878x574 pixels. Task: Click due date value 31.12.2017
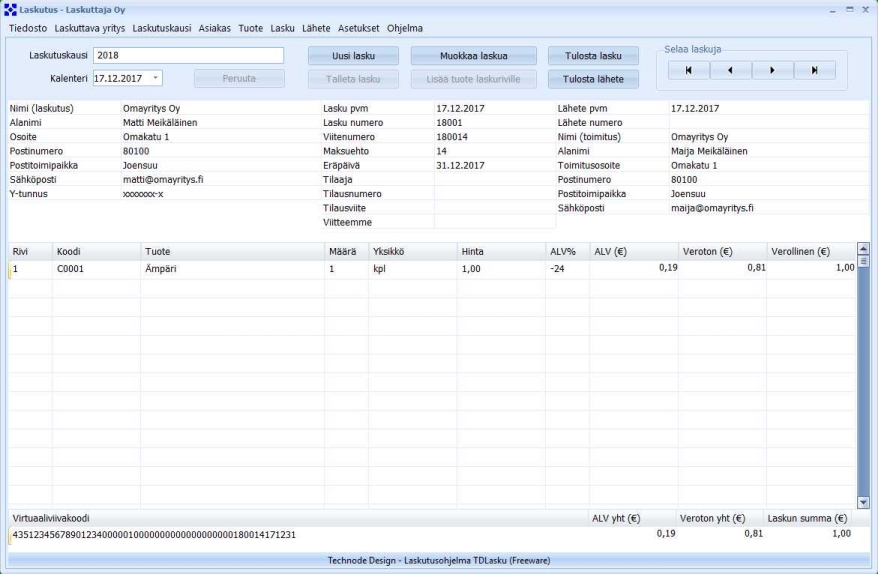(460, 165)
